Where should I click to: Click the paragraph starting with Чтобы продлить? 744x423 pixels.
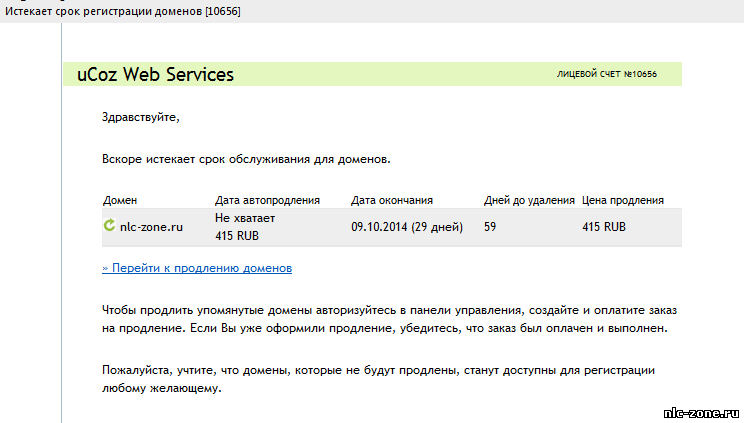389,319
